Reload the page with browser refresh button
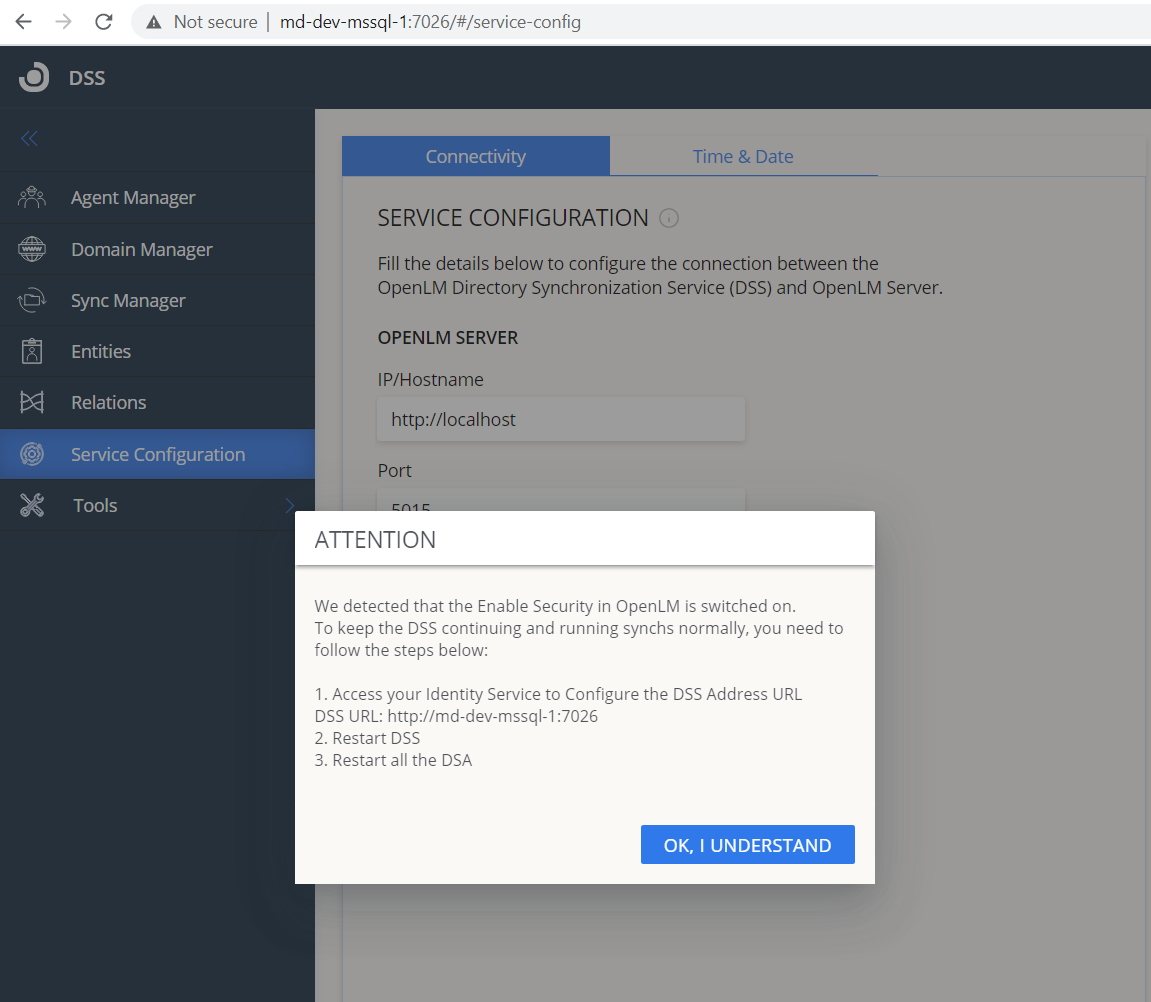 (103, 21)
